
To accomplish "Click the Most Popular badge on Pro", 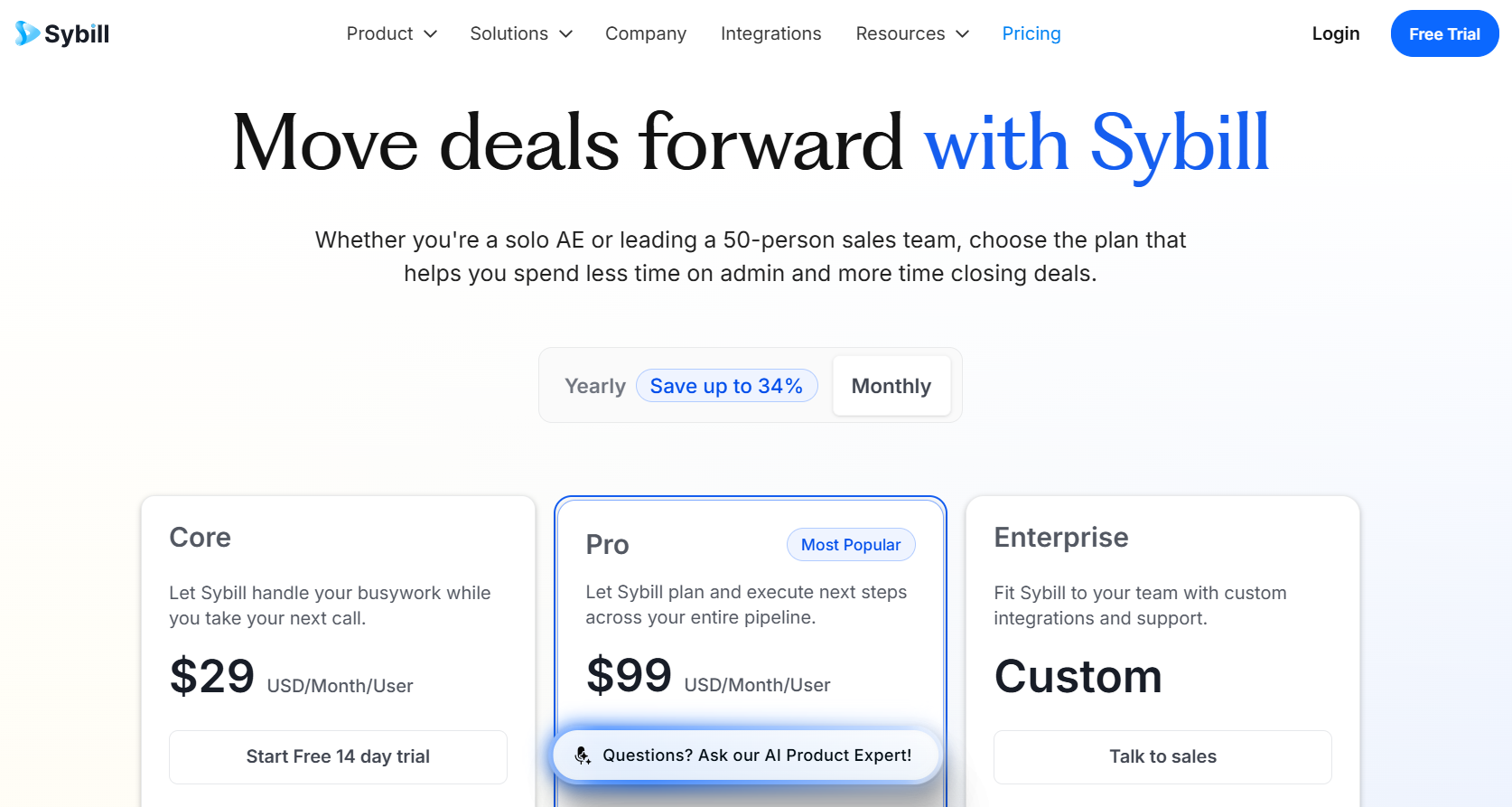I will (851, 545).
